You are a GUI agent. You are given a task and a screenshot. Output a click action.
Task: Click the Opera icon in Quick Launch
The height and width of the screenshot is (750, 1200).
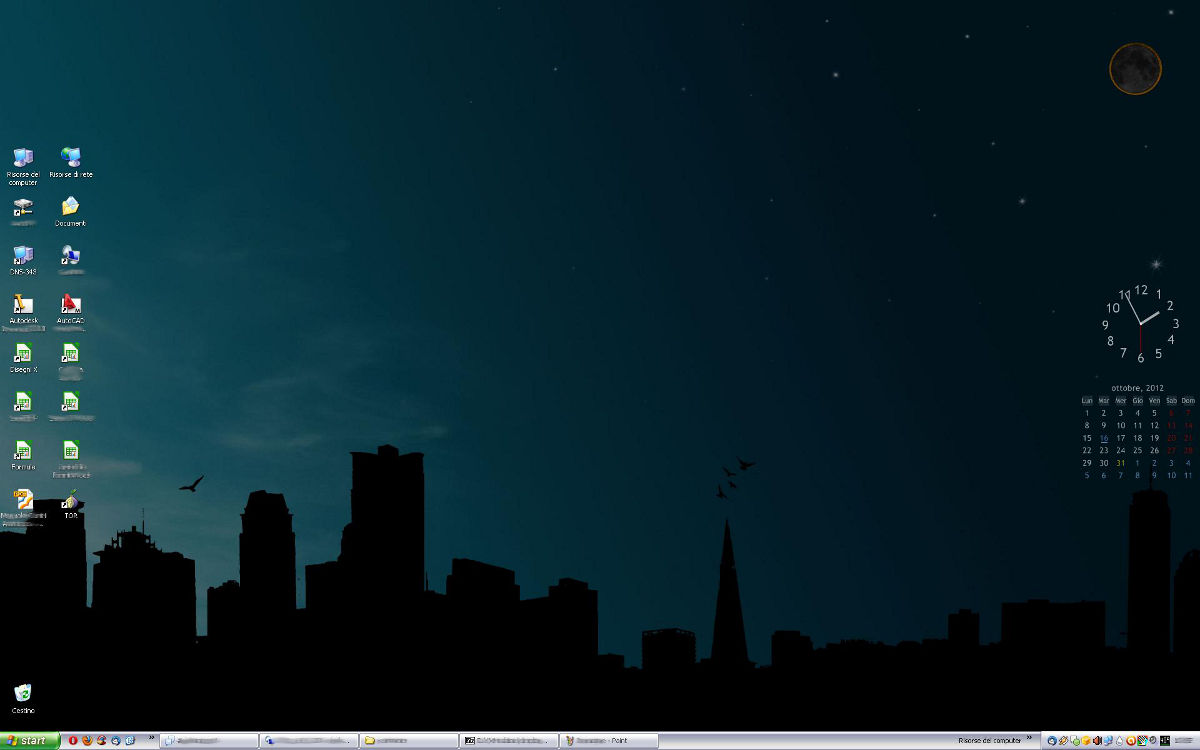(73, 741)
